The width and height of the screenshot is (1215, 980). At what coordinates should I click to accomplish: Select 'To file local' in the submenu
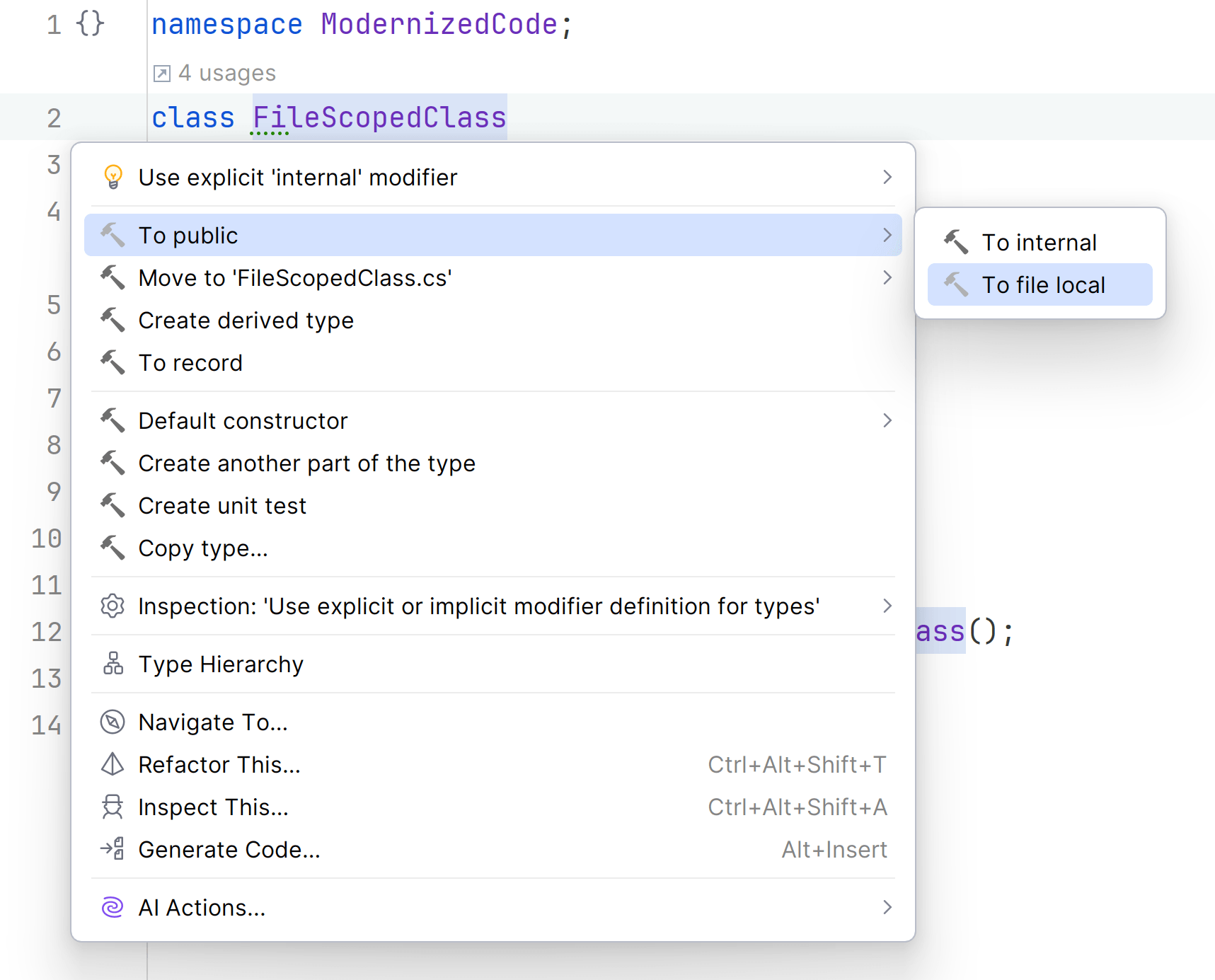coord(1042,285)
